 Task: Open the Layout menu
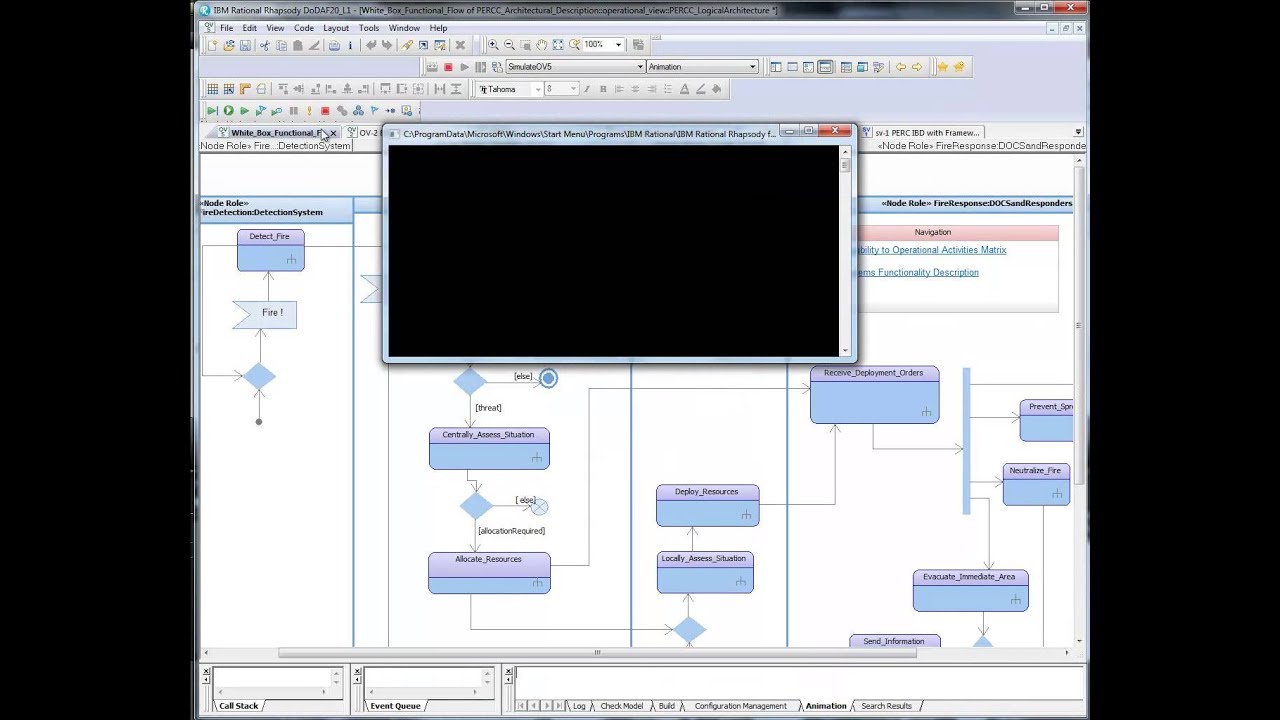336,28
